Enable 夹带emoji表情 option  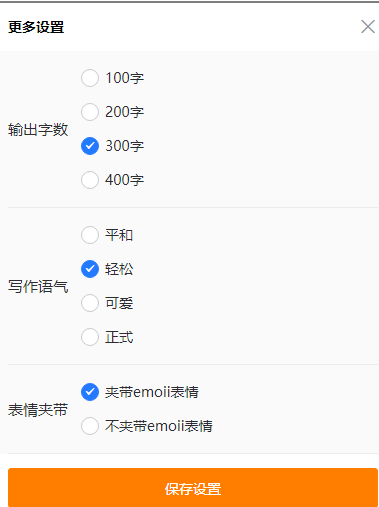coord(90,392)
